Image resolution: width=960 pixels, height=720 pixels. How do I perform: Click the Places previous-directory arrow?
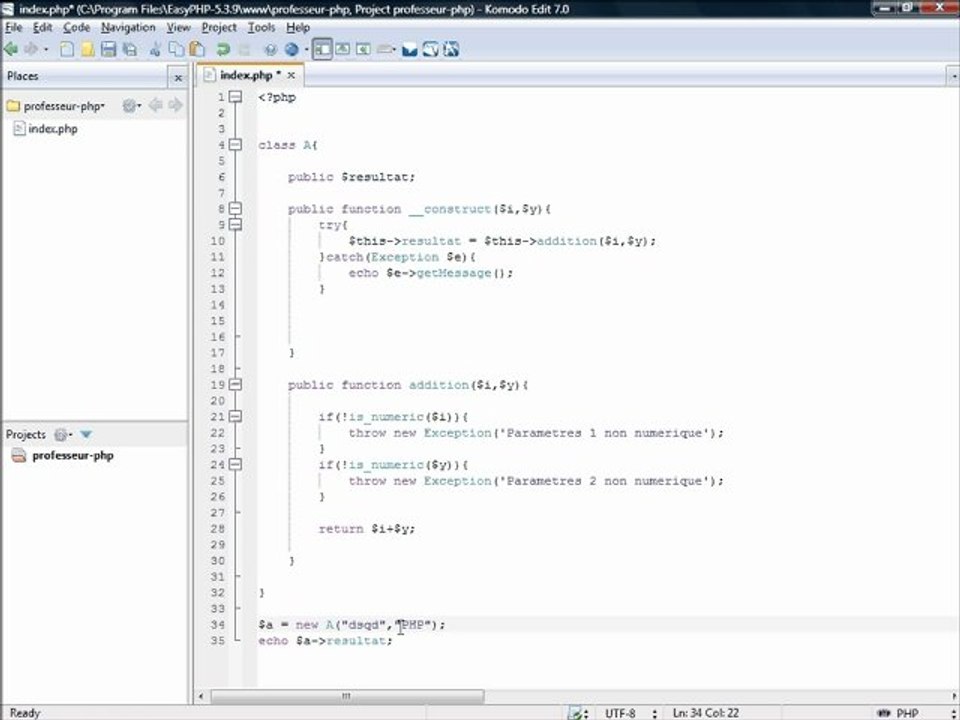156,106
